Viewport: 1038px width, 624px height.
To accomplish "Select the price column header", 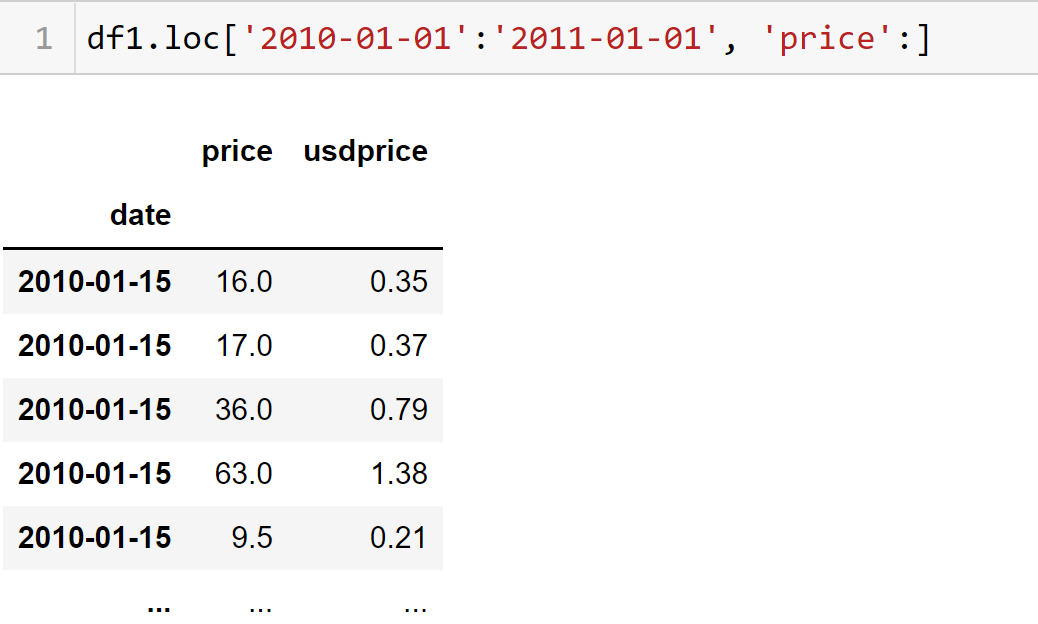I will pos(237,151).
